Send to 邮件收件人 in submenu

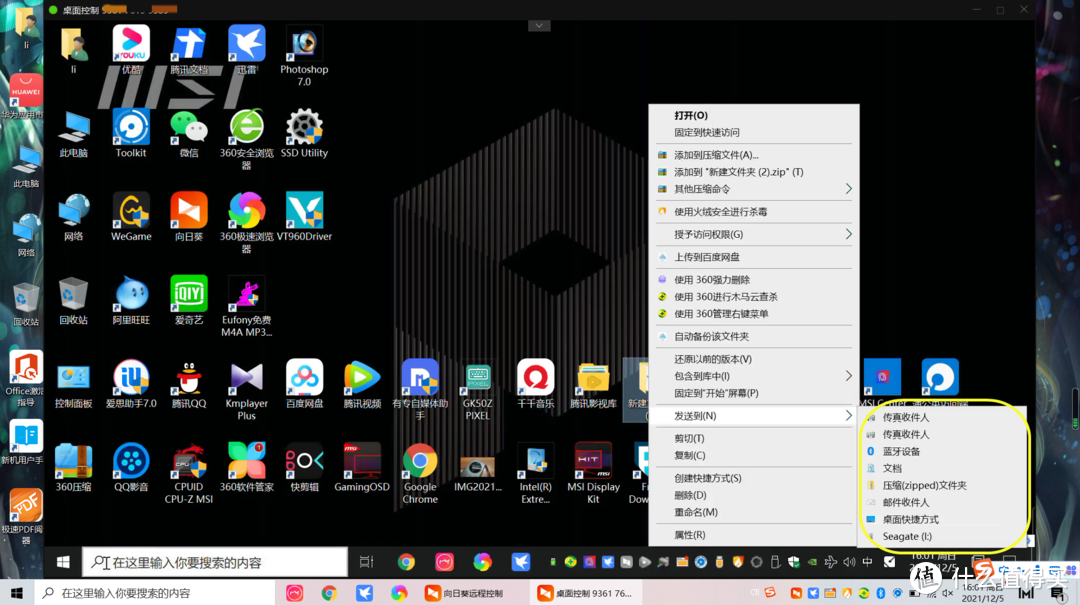click(943, 502)
